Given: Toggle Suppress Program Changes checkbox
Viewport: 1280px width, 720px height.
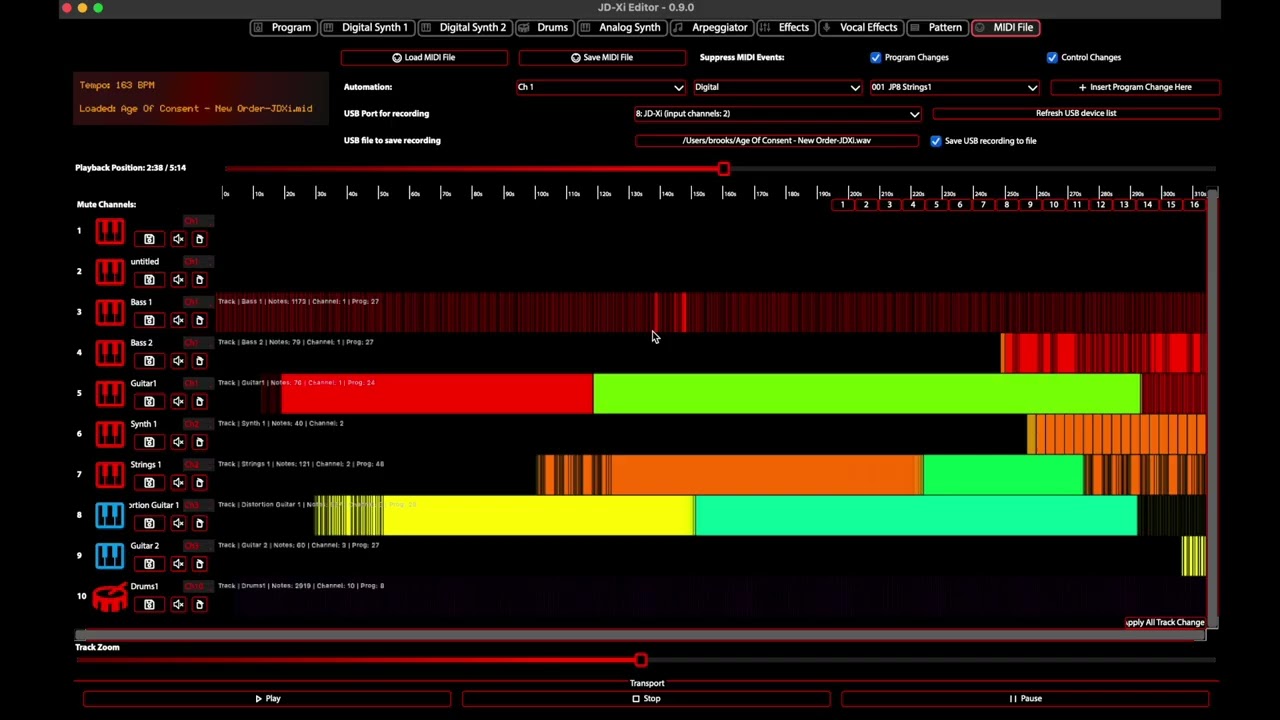Looking at the screenshot, I should (876, 57).
